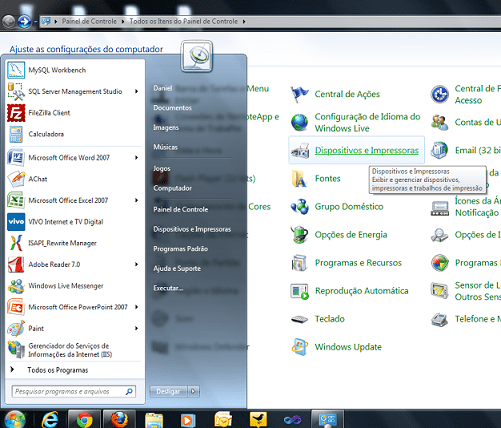
Task: Click Windows Update icon
Action: pyautogui.click(x=299, y=347)
